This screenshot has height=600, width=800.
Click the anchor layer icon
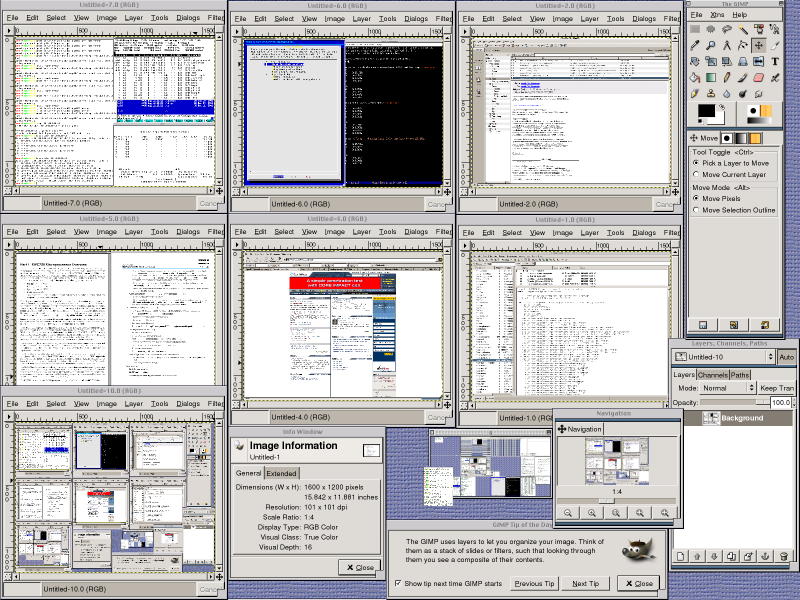tap(764, 556)
